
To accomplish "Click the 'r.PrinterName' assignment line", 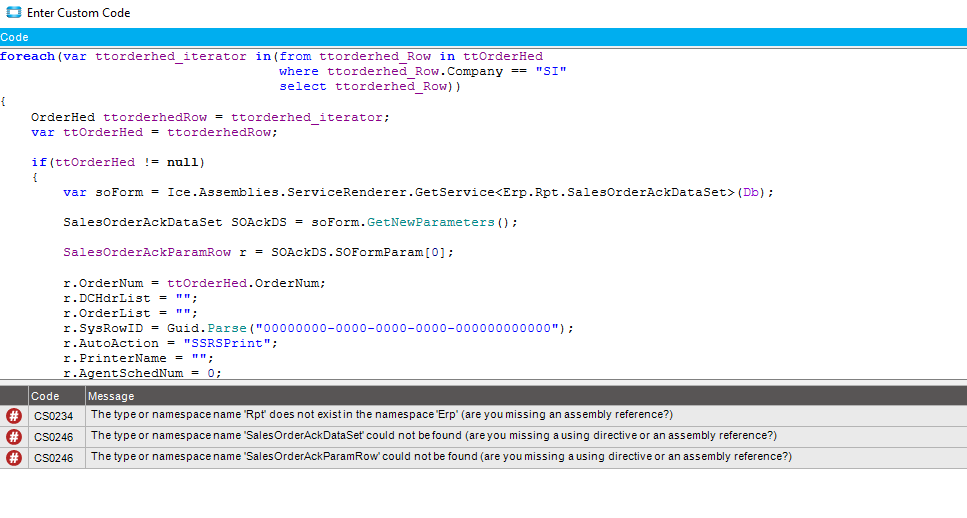I will point(138,358).
